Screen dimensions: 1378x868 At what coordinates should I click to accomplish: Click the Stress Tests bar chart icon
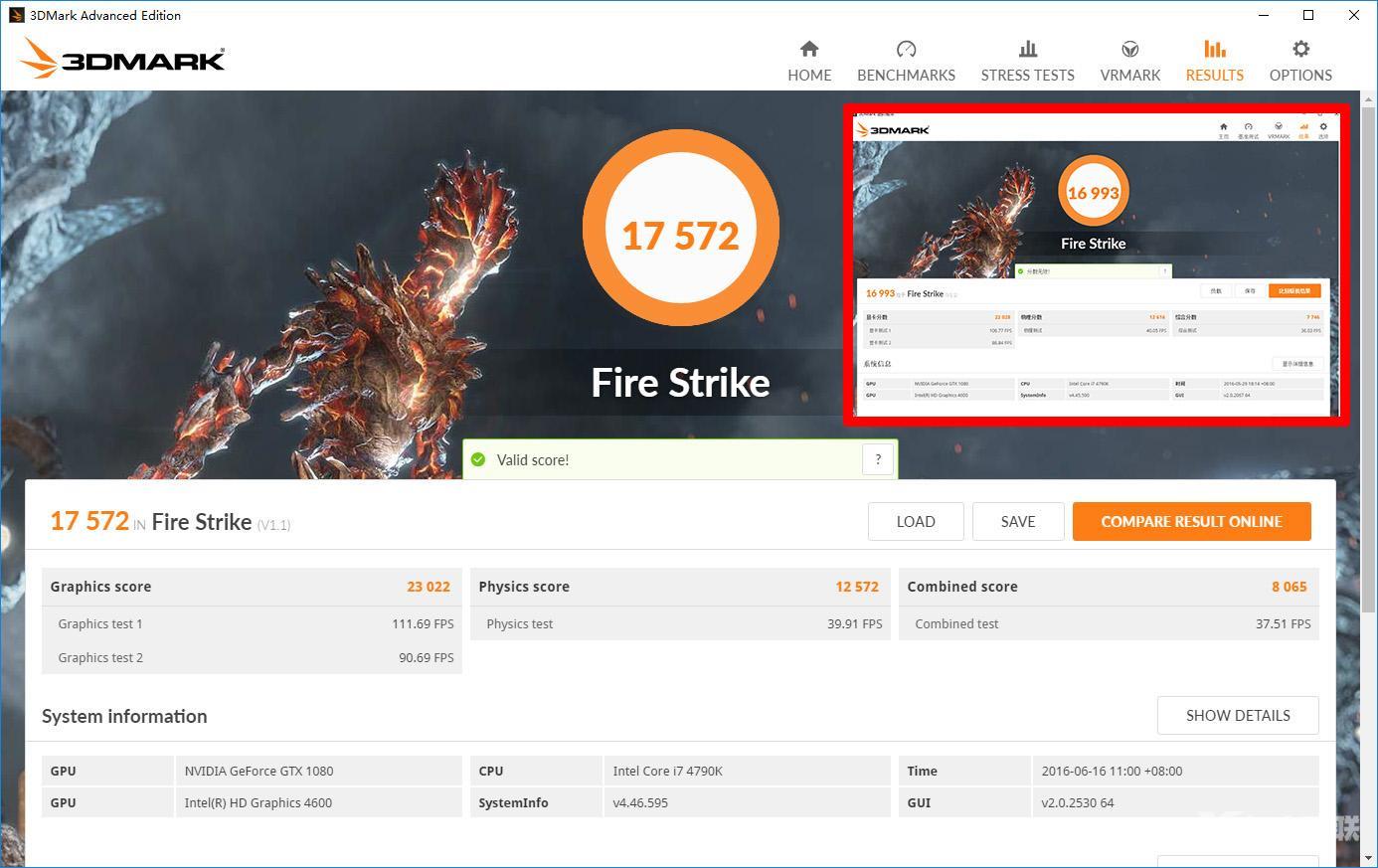(1028, 49)
